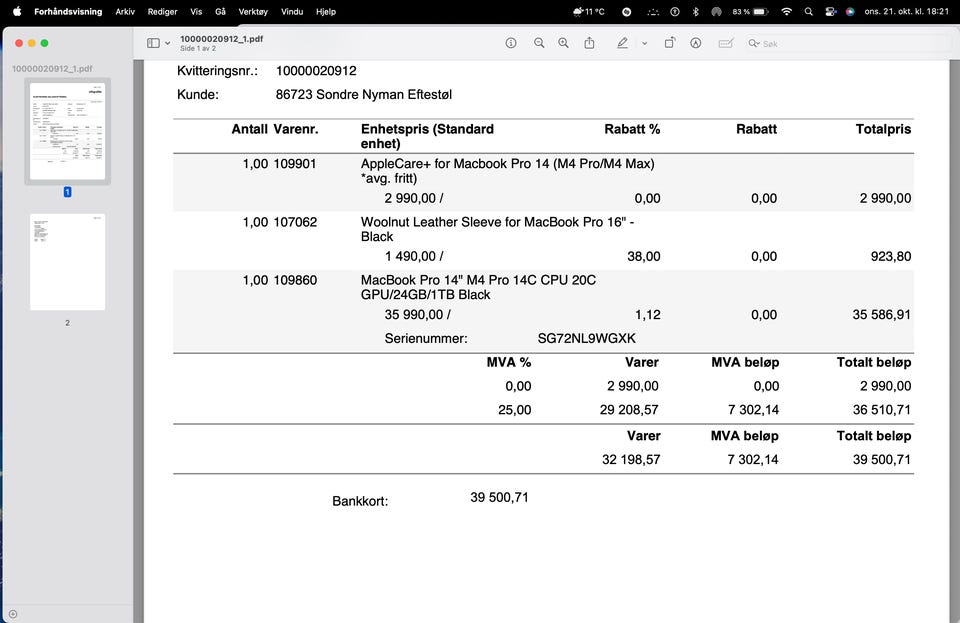
Task: Open the Forhåndsvisning app menu
Action: pos(68,12)
